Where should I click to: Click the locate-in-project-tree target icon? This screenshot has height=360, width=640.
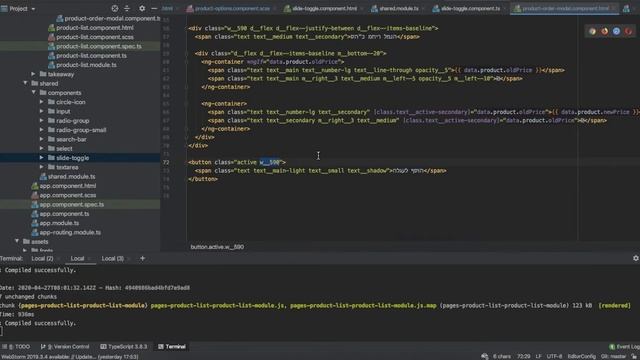point(115,8)
